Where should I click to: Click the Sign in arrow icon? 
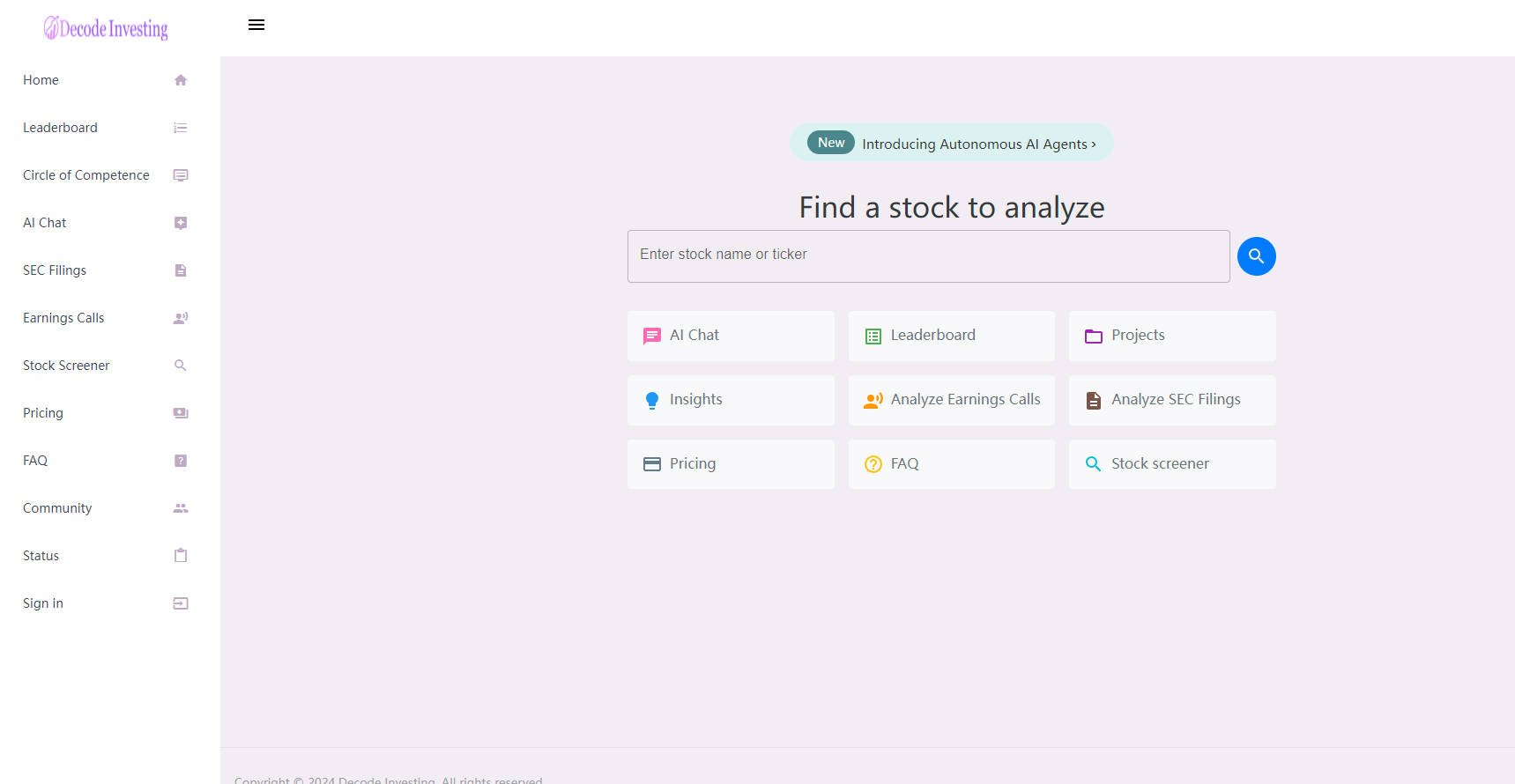181,603
